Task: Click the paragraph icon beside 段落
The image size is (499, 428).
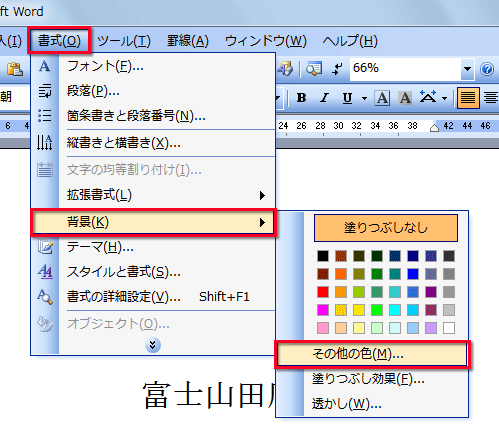Action: coord(45,91)
